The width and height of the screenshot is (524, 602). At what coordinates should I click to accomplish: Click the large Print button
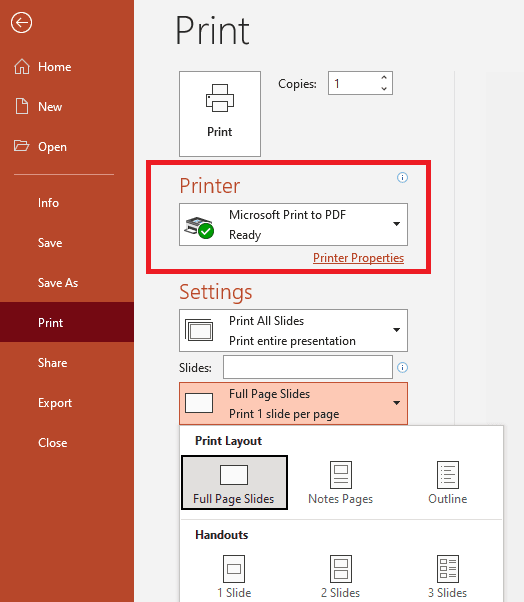tap(220, 114)
